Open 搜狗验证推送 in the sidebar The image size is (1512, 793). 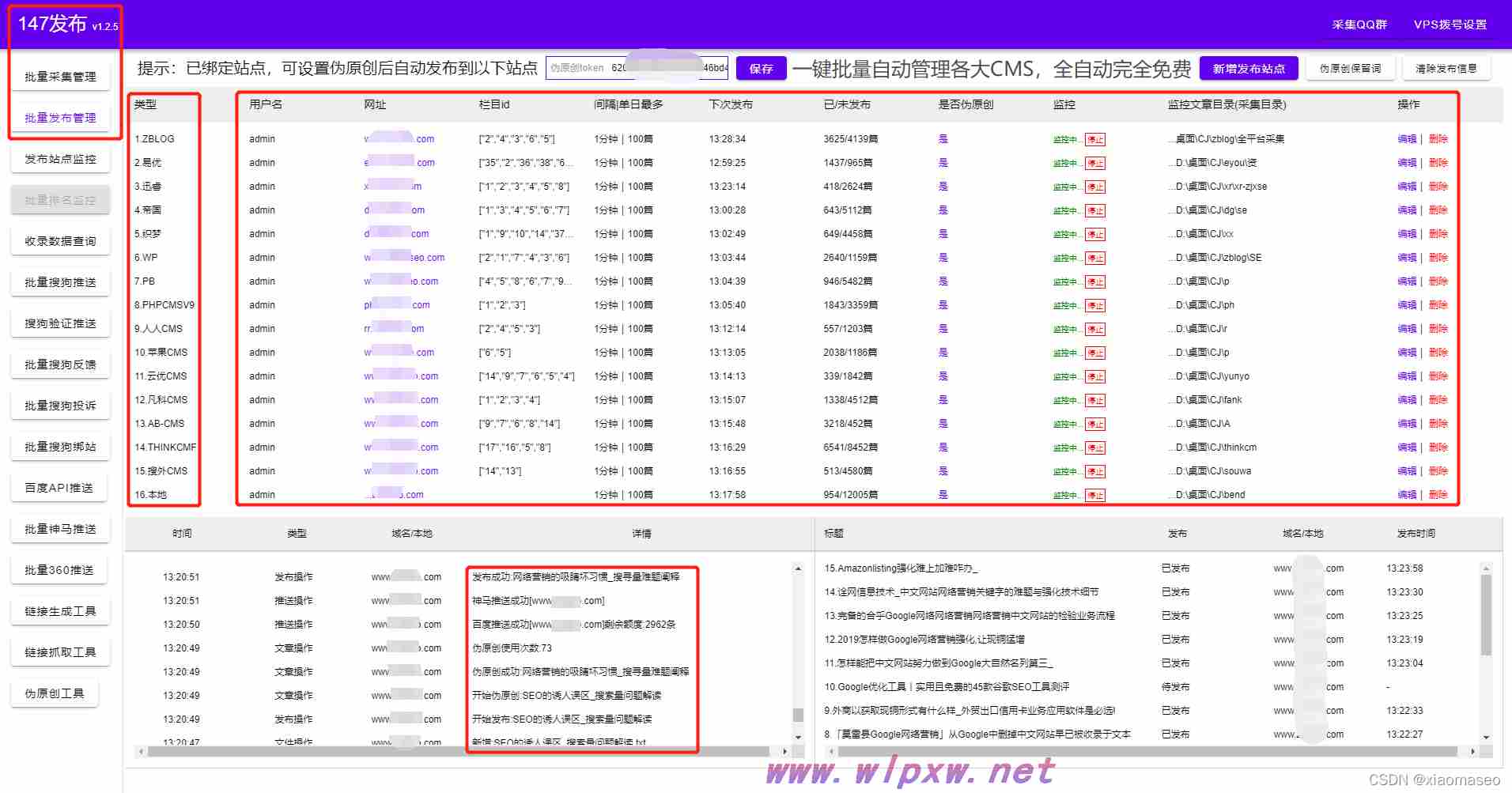coord(60,323)
